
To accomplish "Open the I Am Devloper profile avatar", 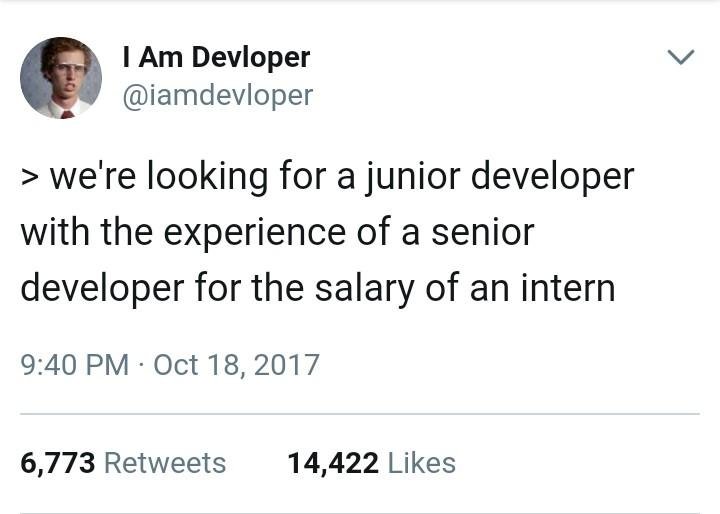I will (x=61, y=78).
